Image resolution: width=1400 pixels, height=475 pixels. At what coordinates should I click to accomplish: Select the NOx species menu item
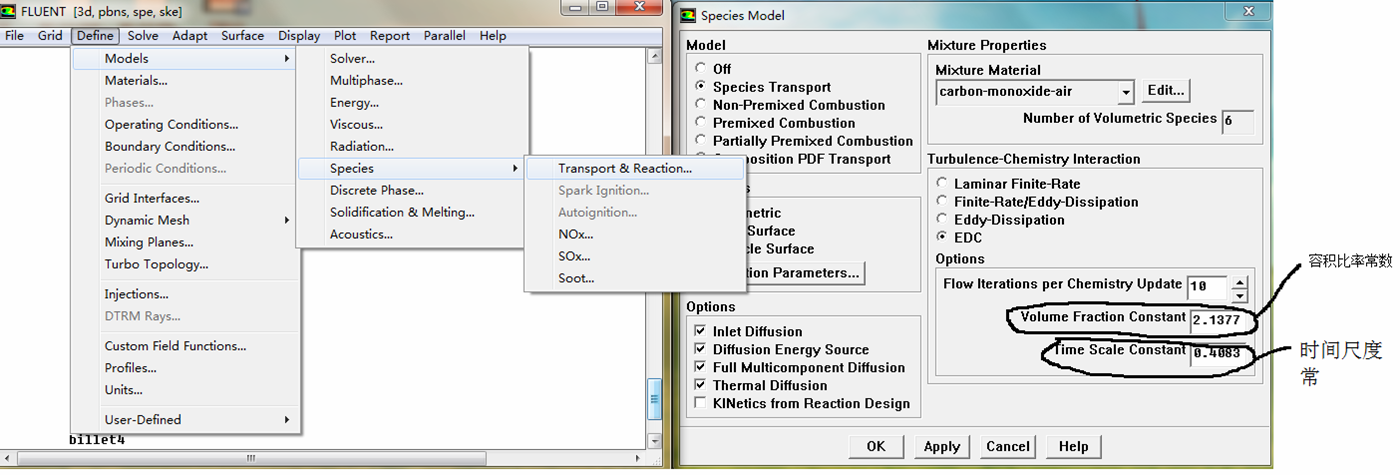point(575,235)
